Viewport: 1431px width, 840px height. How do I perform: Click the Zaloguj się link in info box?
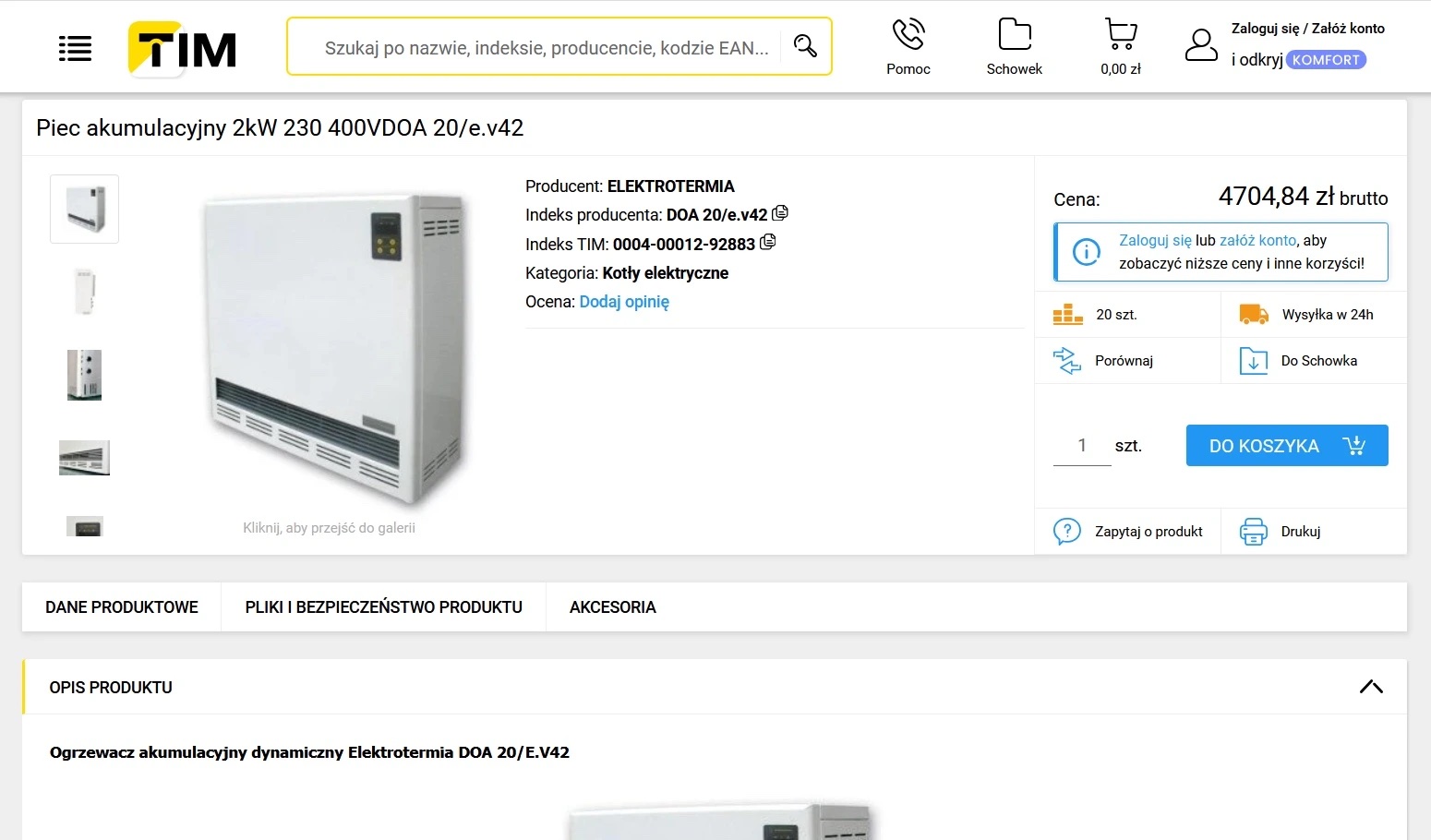pyautogui.click(x=1155, y=240)
